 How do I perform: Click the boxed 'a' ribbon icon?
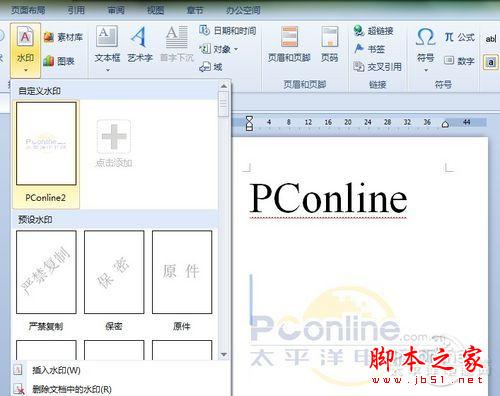point(491,62)
